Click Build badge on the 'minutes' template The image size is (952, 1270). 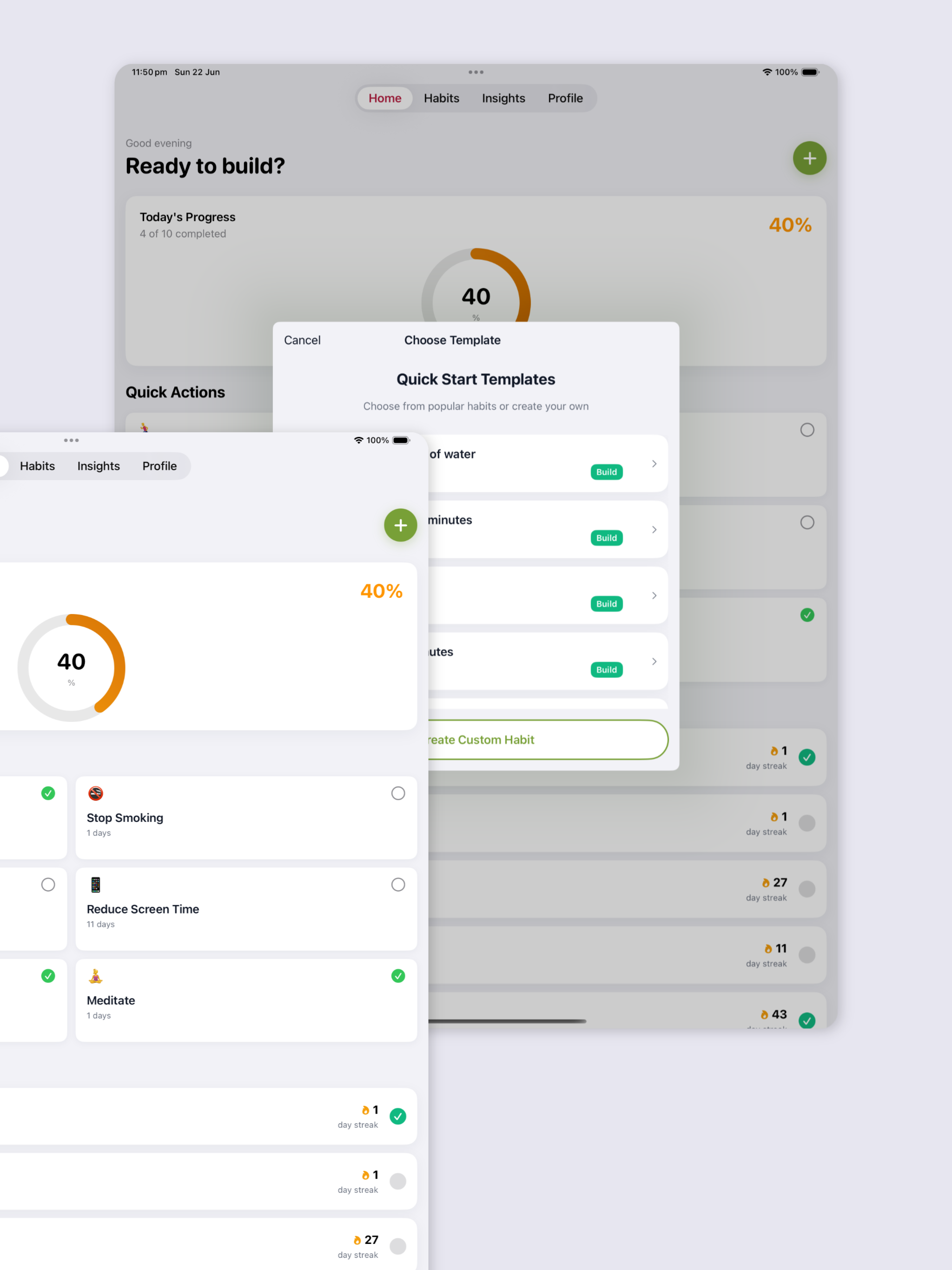pos(606,538)
